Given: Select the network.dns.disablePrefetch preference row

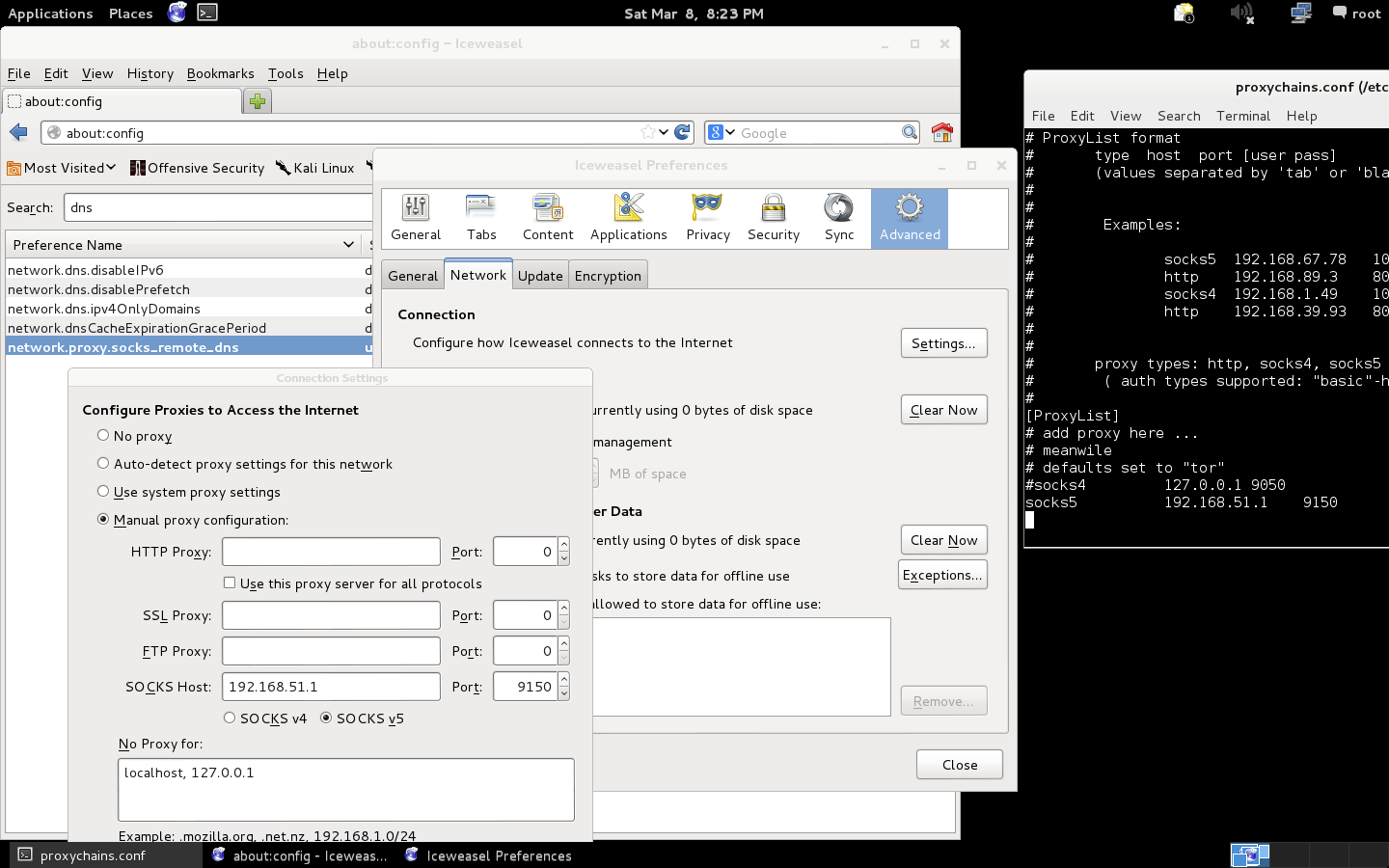Looking at the screenshot, I should [x=189, y=289].
